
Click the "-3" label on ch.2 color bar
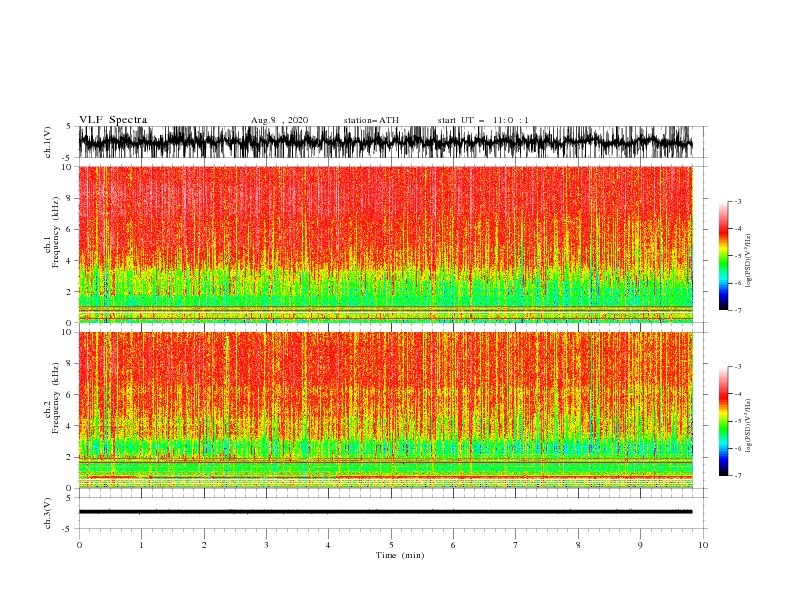click(738, 367)
